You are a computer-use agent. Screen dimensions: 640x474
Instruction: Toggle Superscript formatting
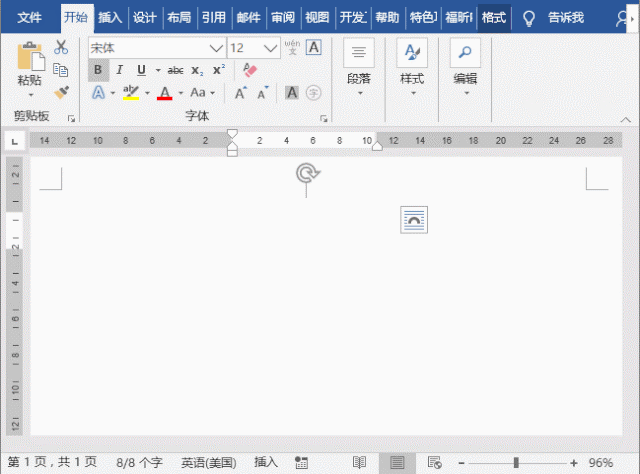pyautogui.click(x=219, y=70)
